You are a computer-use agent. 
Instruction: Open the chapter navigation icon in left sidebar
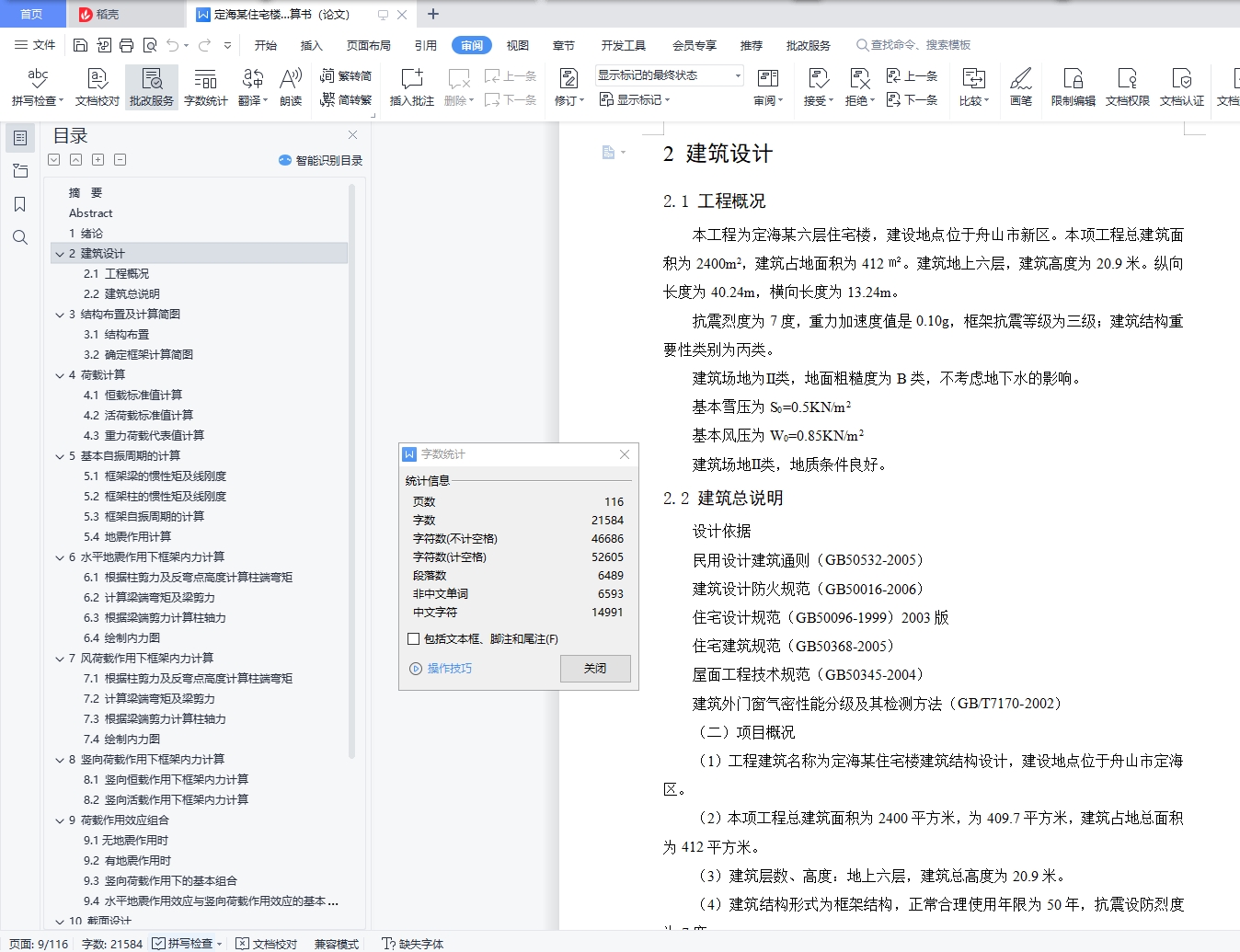(x=20, y=171)
